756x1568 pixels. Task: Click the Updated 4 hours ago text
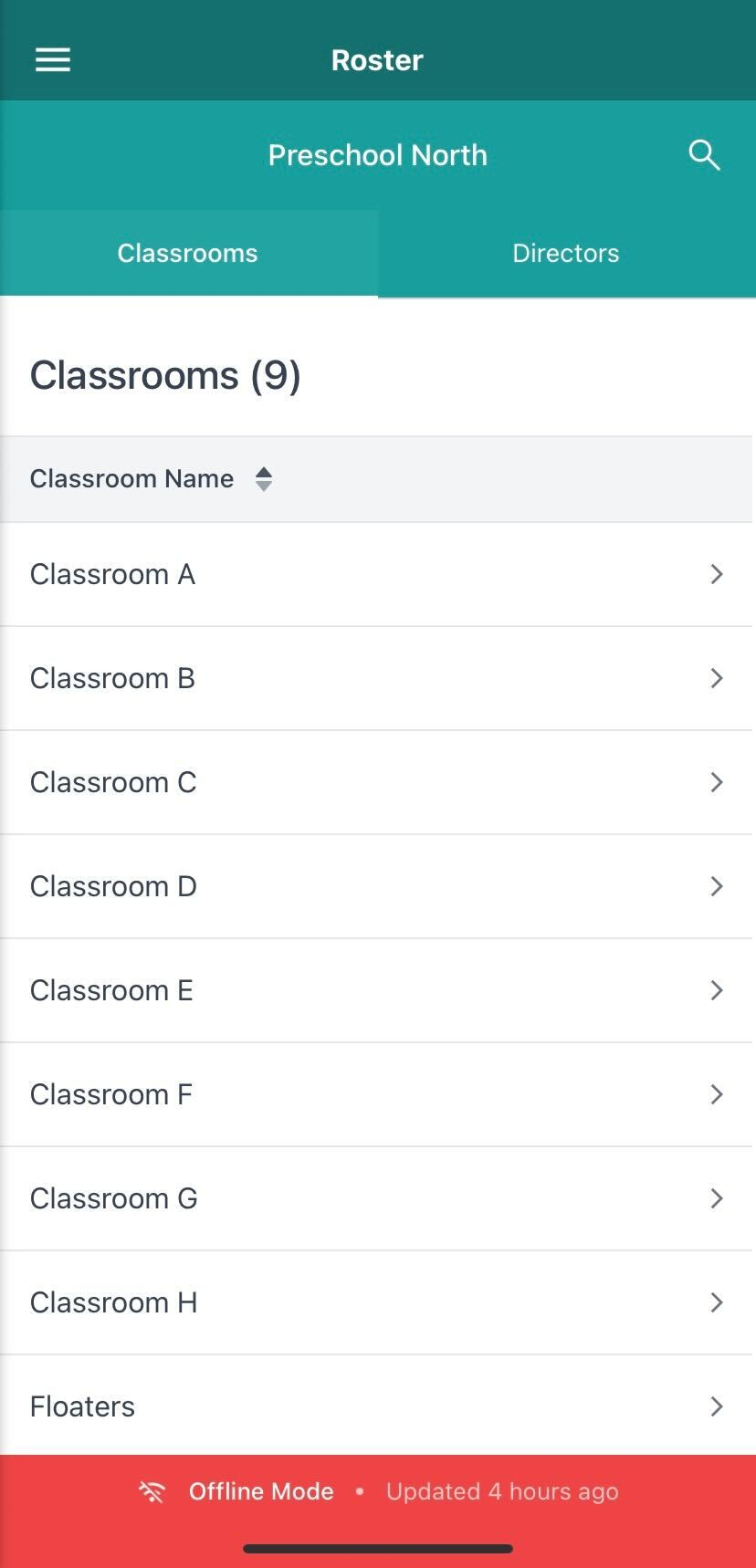click(x=502, y=1491)
